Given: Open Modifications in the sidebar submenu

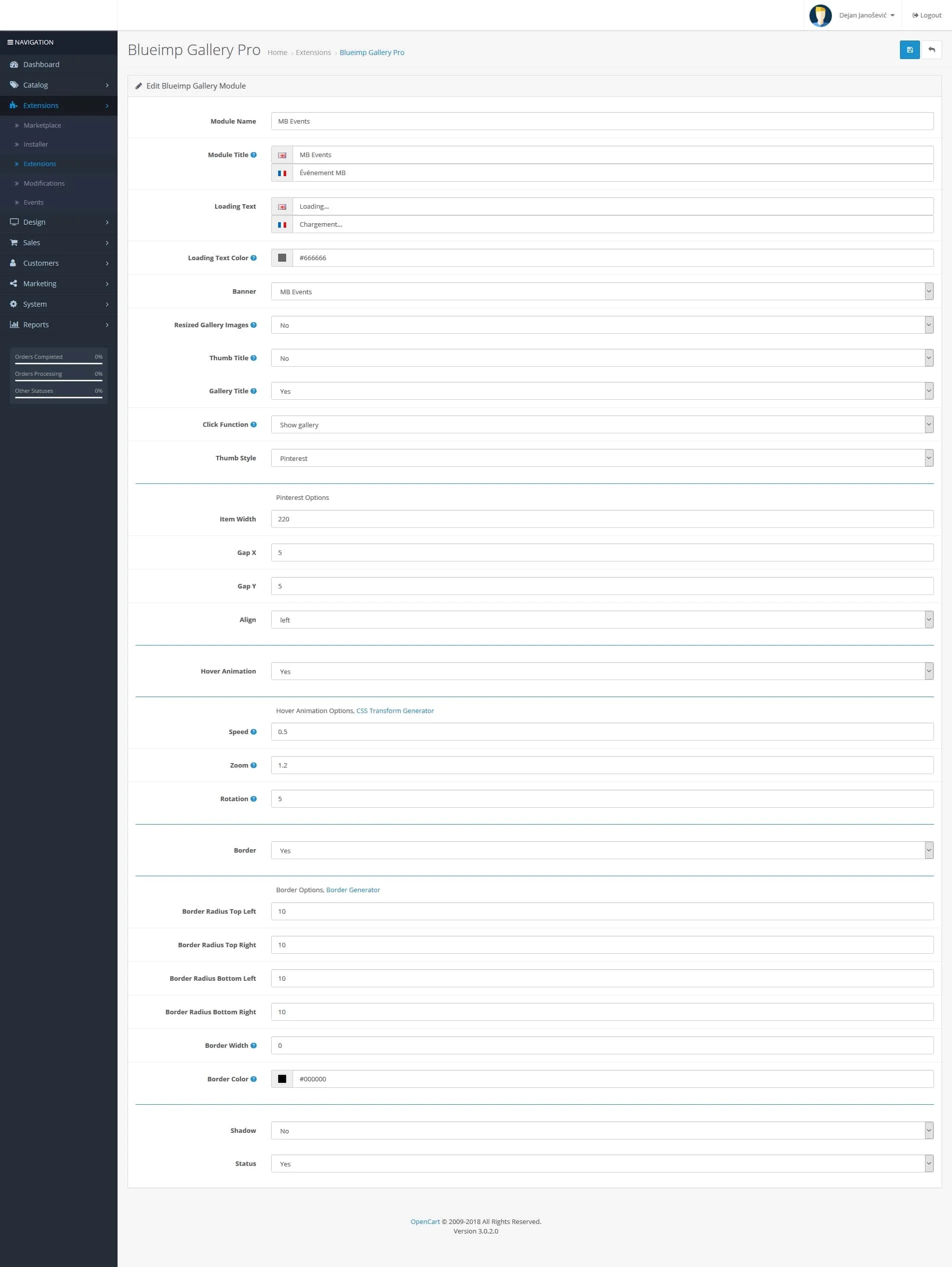Looking at the screenshot, I should [44, 183].
